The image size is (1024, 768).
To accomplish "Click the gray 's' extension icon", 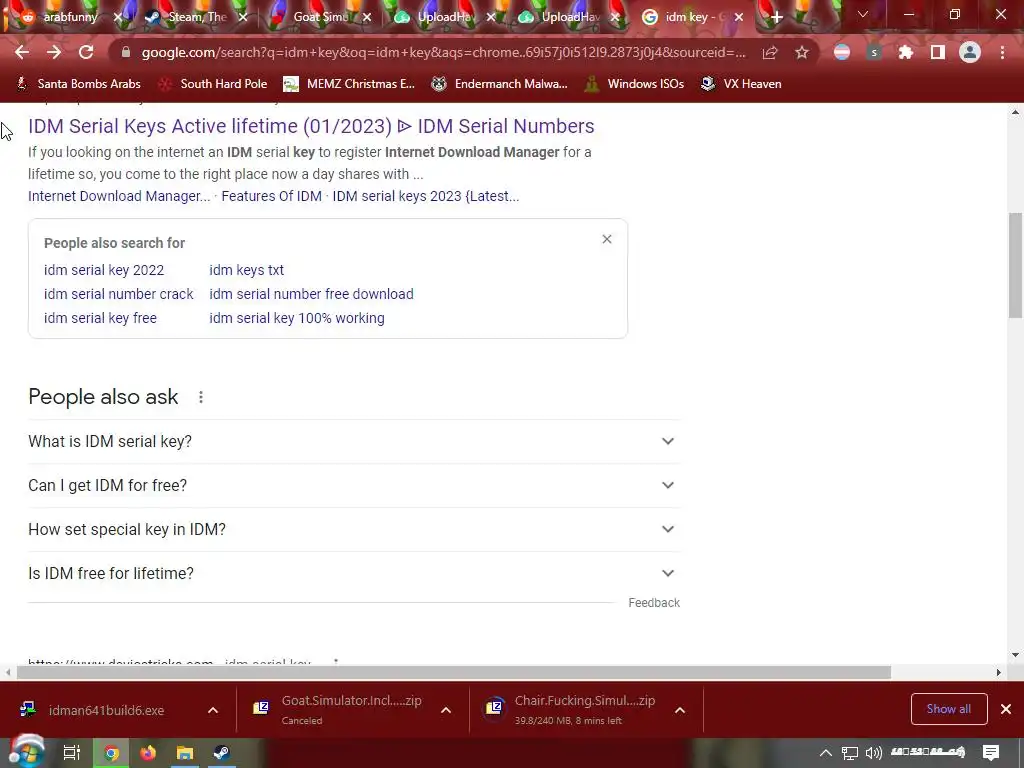I will click(x=874, y=52).
